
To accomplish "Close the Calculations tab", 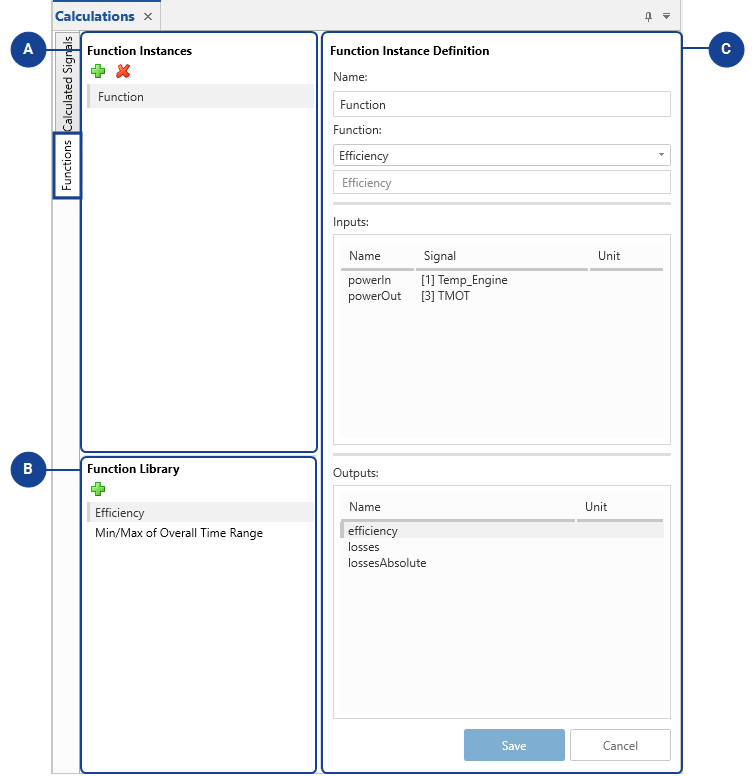I will [x=148, y=17].
